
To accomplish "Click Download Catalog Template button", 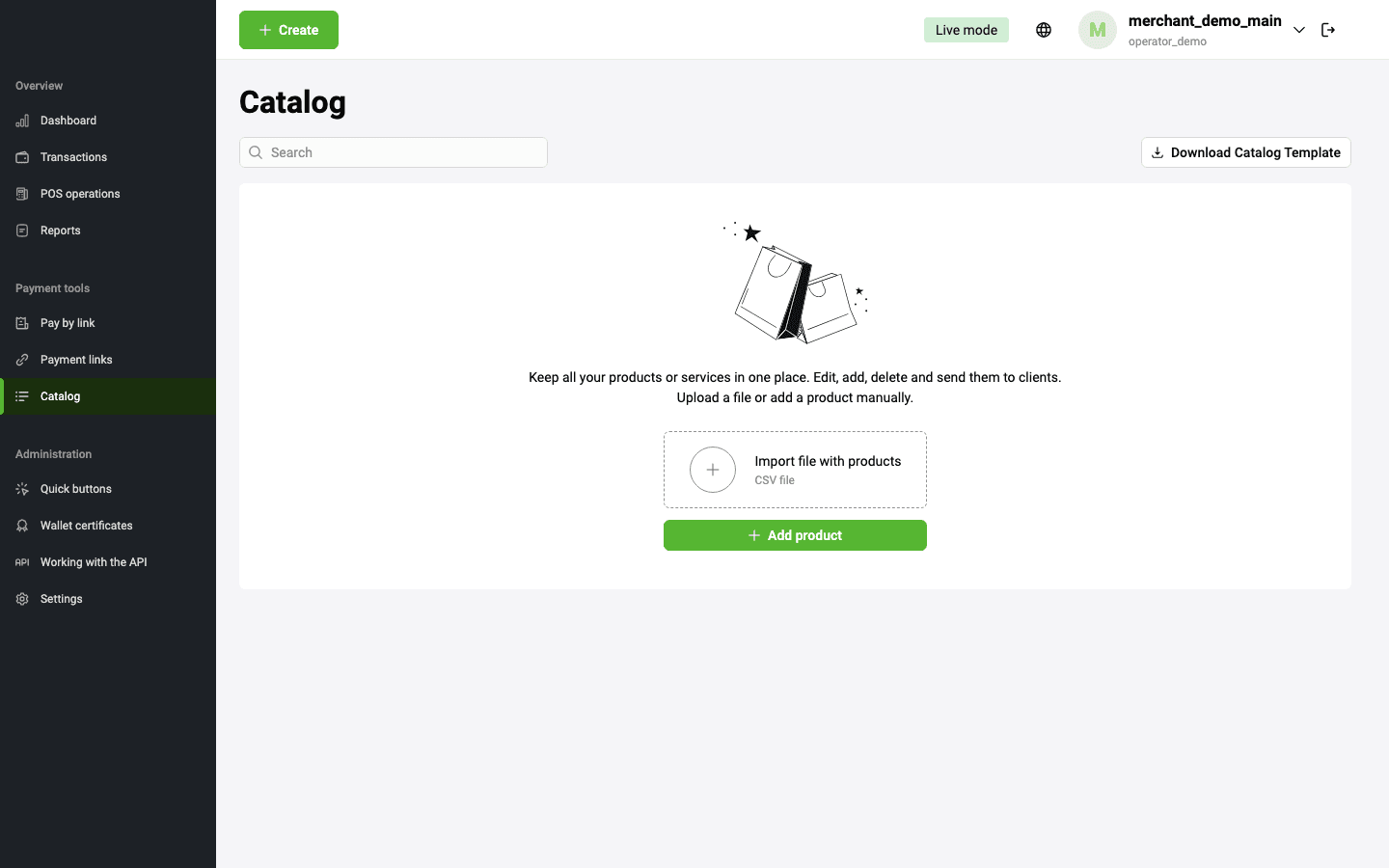I will click(1246, 152).
